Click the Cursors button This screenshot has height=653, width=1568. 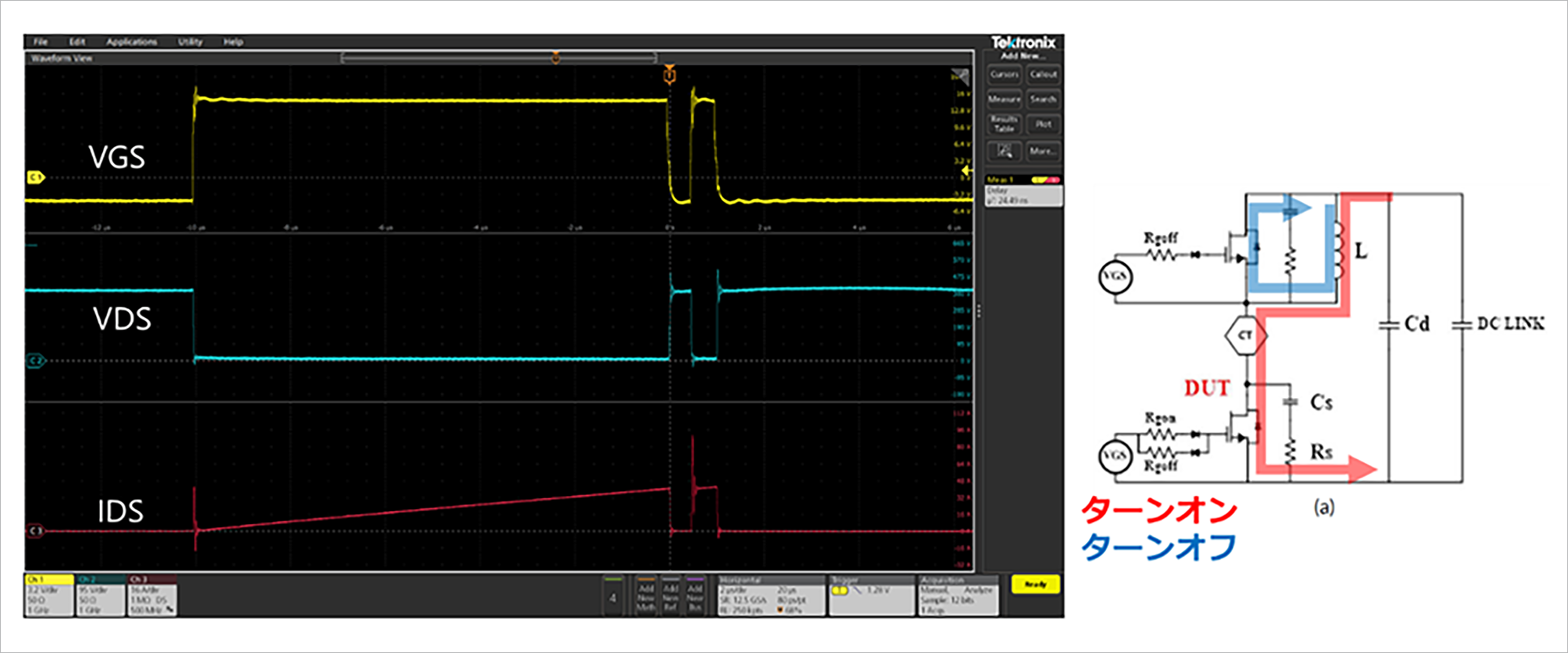click(1004, 74)
